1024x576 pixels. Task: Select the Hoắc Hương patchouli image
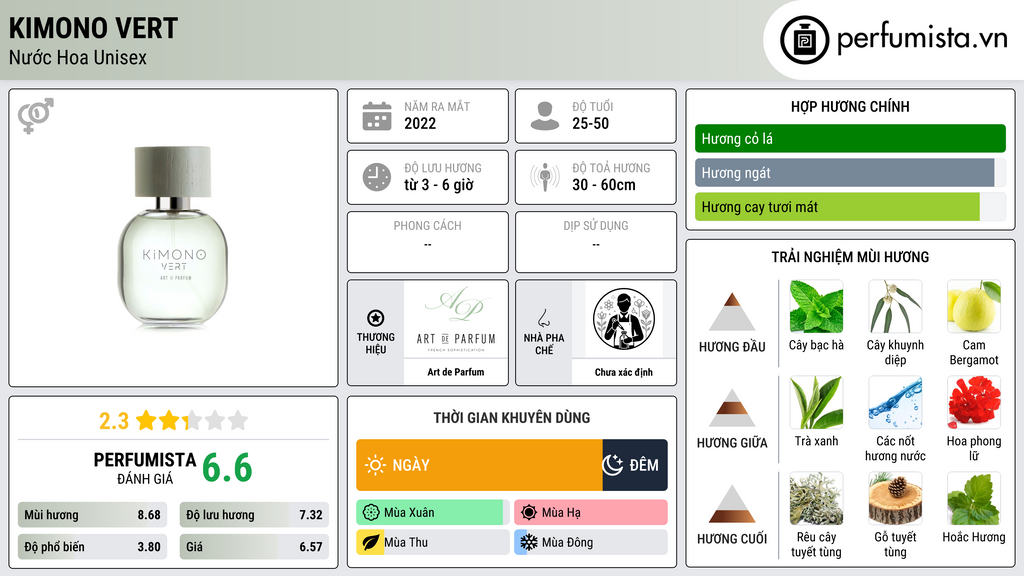tap(974, 499)
